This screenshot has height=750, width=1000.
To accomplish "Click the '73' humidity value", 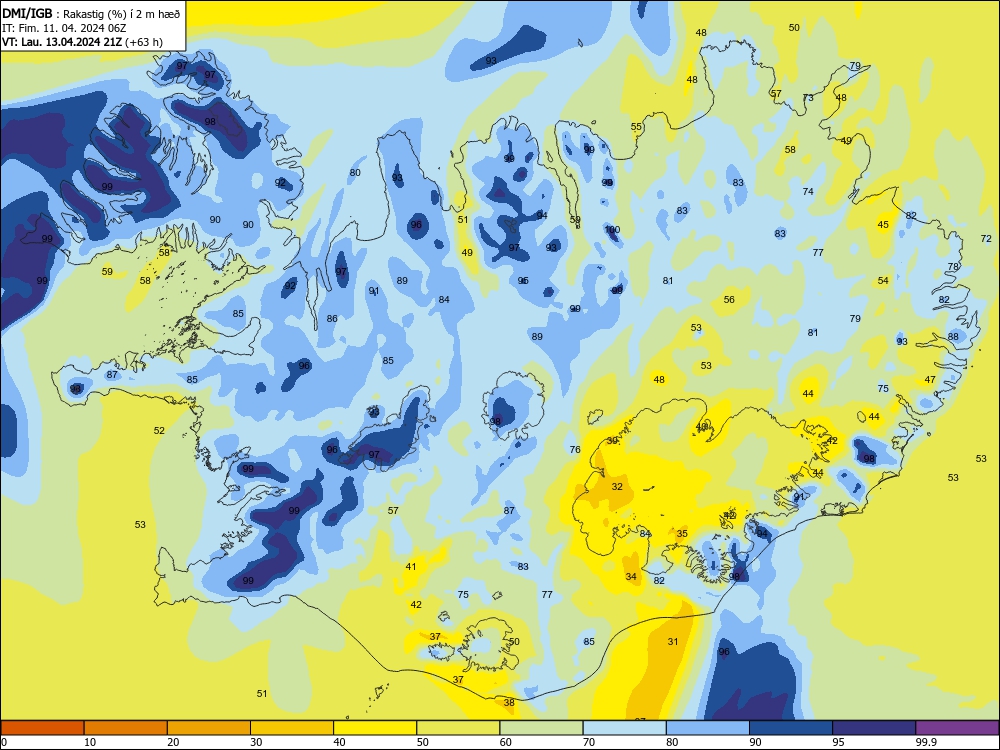I will (808, 98).
